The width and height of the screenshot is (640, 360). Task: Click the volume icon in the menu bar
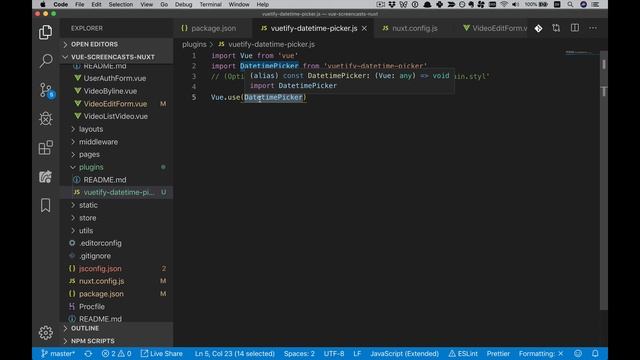pyautogui.click(x=516, y=4)
